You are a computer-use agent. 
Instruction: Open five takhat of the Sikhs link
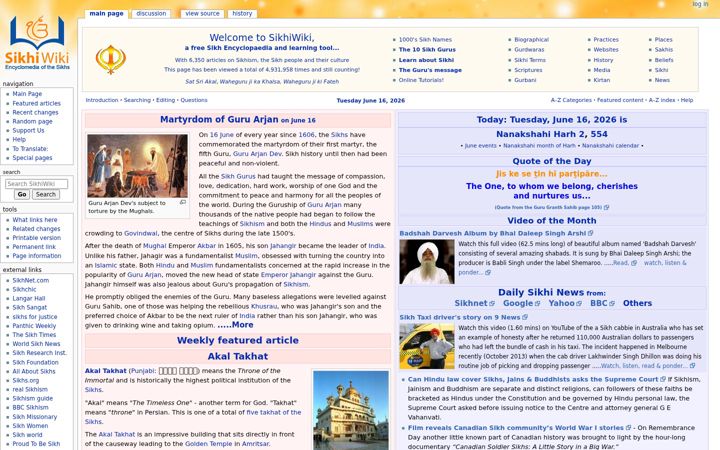click(274, 413)
